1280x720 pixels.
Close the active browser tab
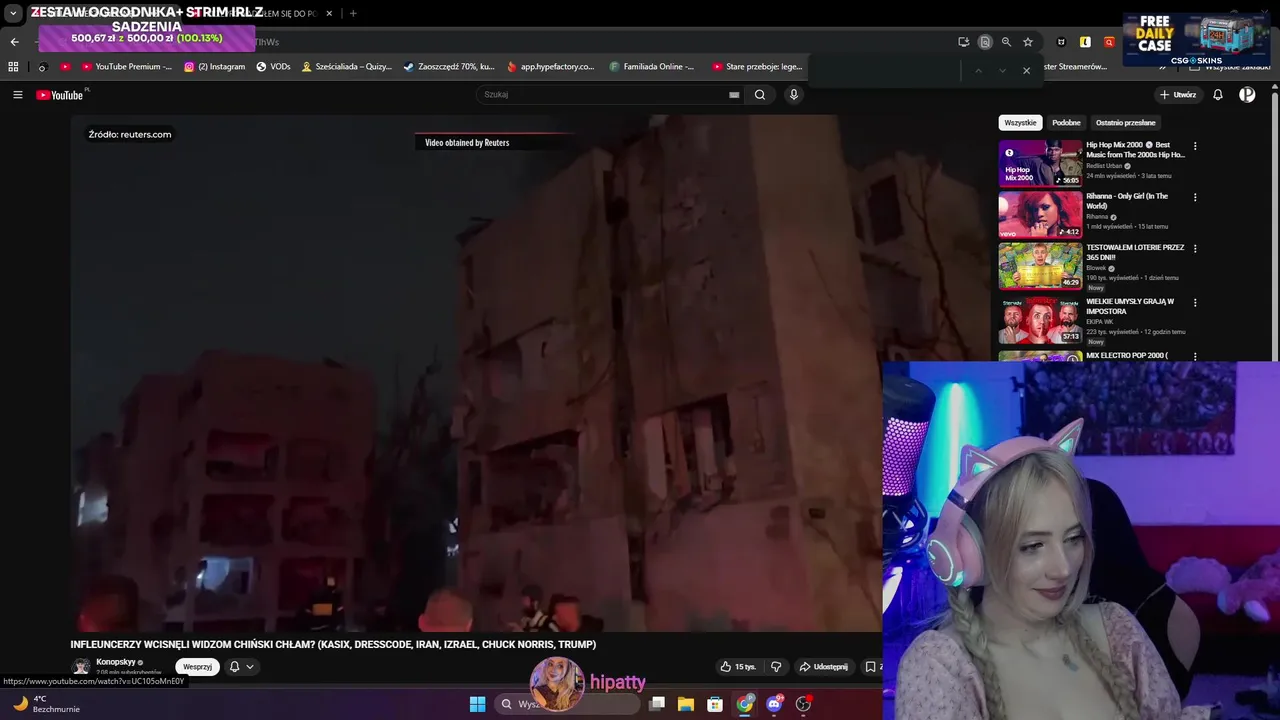329,13
